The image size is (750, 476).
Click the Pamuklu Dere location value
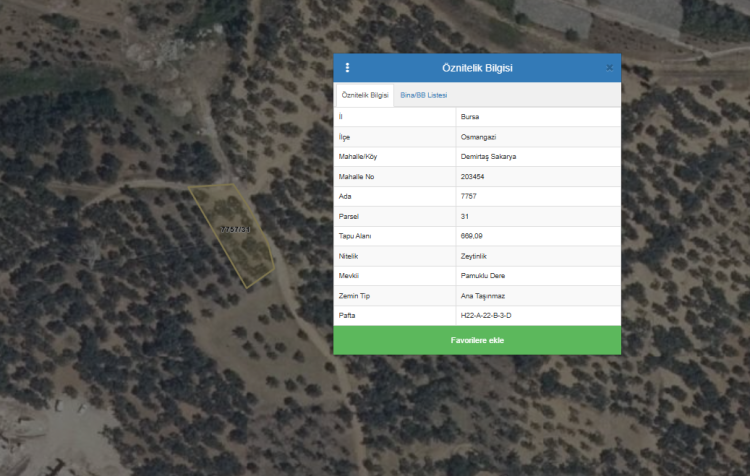click(482, 275)
